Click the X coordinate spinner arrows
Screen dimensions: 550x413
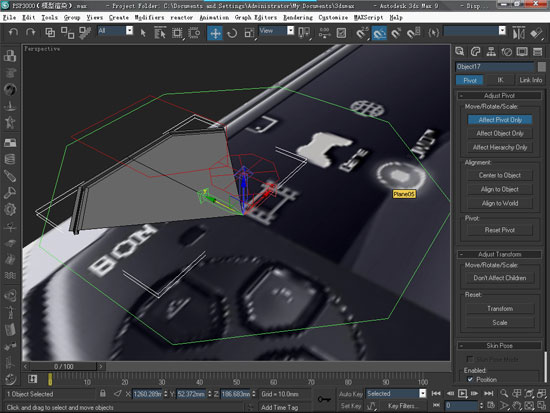[x=166, y=394]
